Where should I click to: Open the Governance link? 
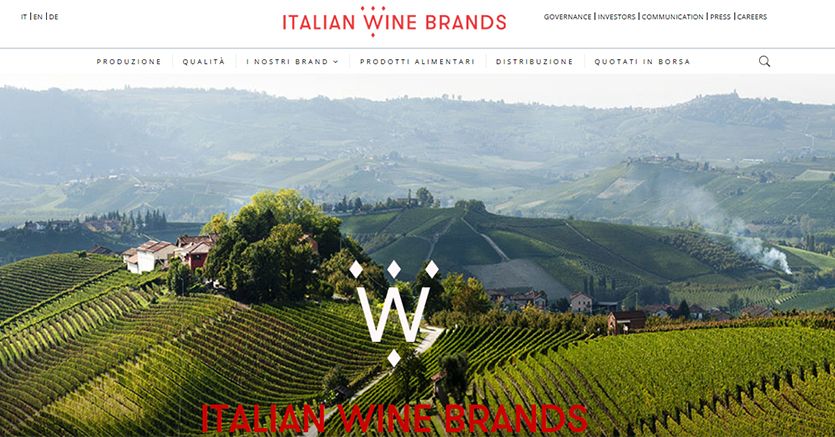[x=567, y=17]
